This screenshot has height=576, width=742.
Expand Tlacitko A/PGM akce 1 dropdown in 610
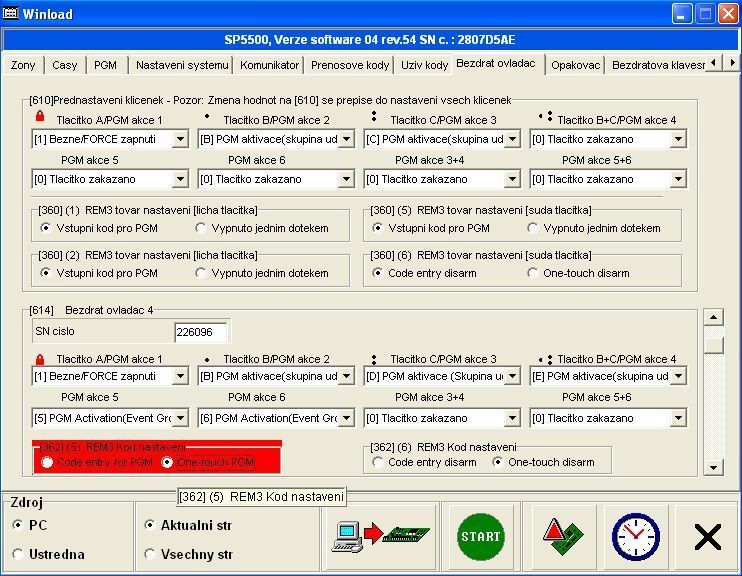[180, 139]
